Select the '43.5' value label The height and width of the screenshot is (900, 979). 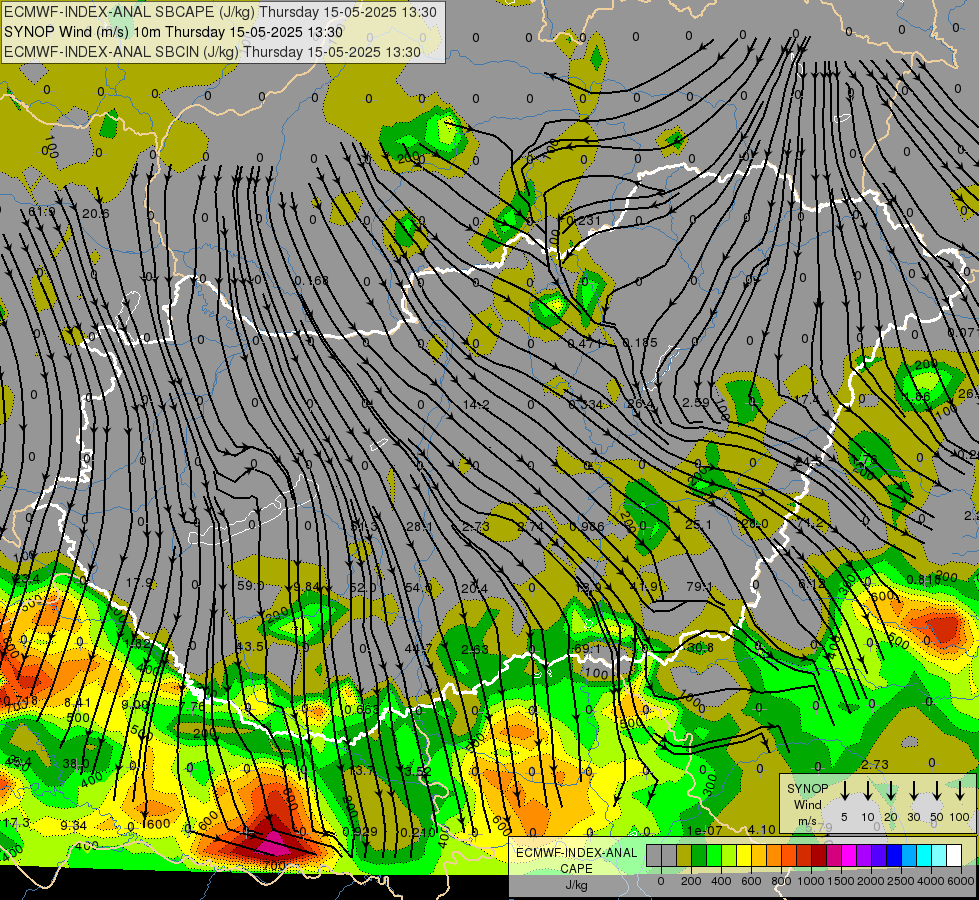click(250, 646)
